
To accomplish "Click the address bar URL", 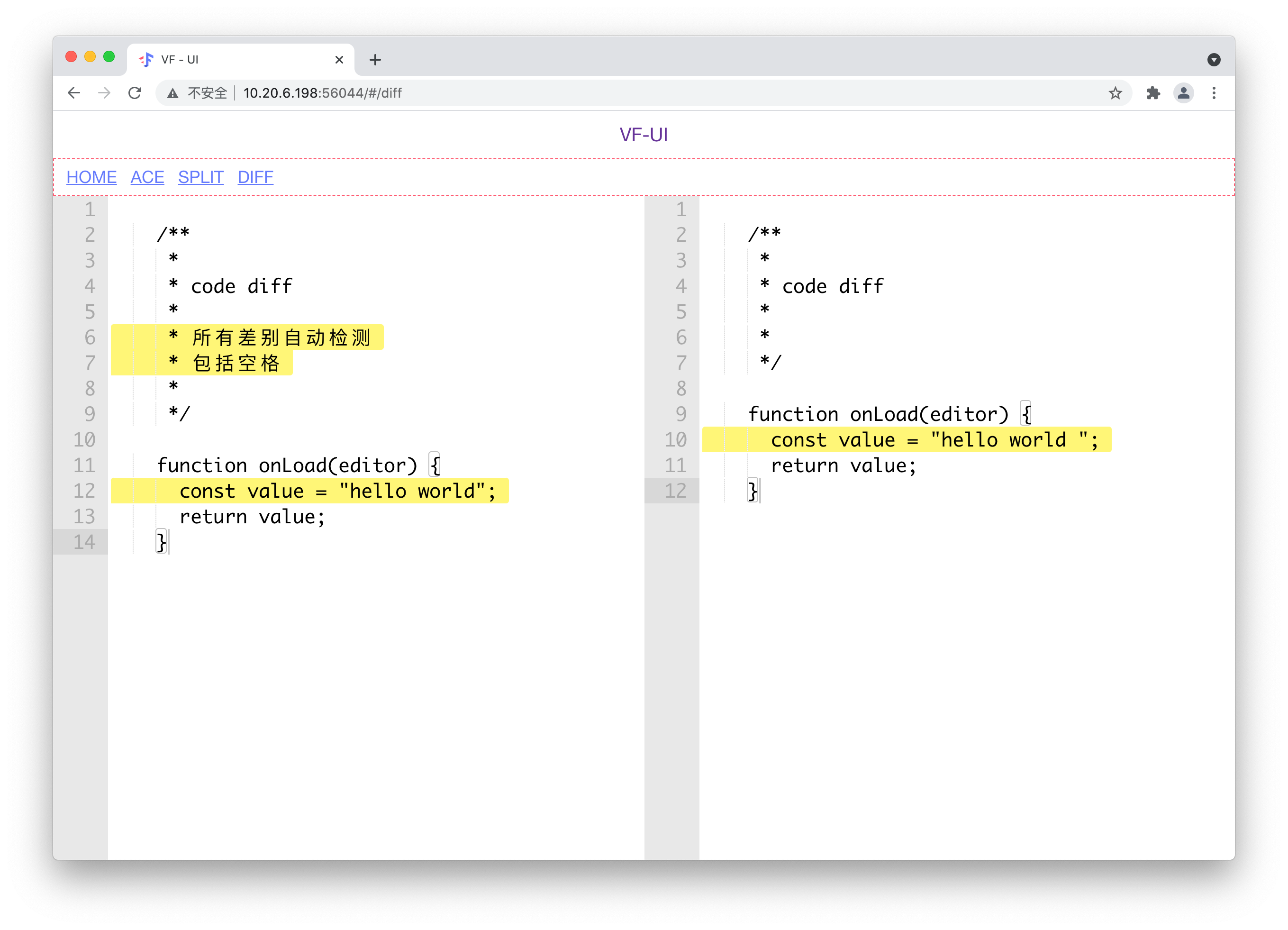I will (x=322, y=93).
